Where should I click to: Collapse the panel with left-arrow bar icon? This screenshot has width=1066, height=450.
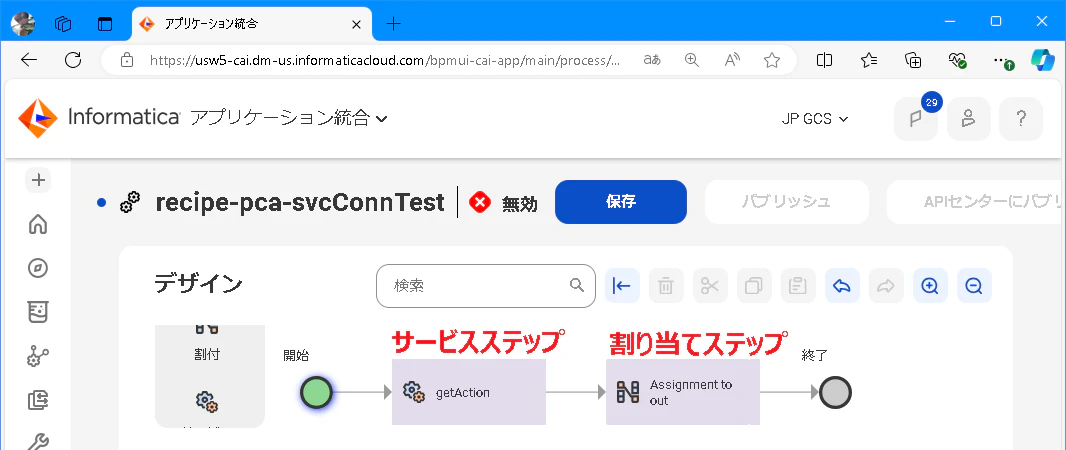click(622, 285)
